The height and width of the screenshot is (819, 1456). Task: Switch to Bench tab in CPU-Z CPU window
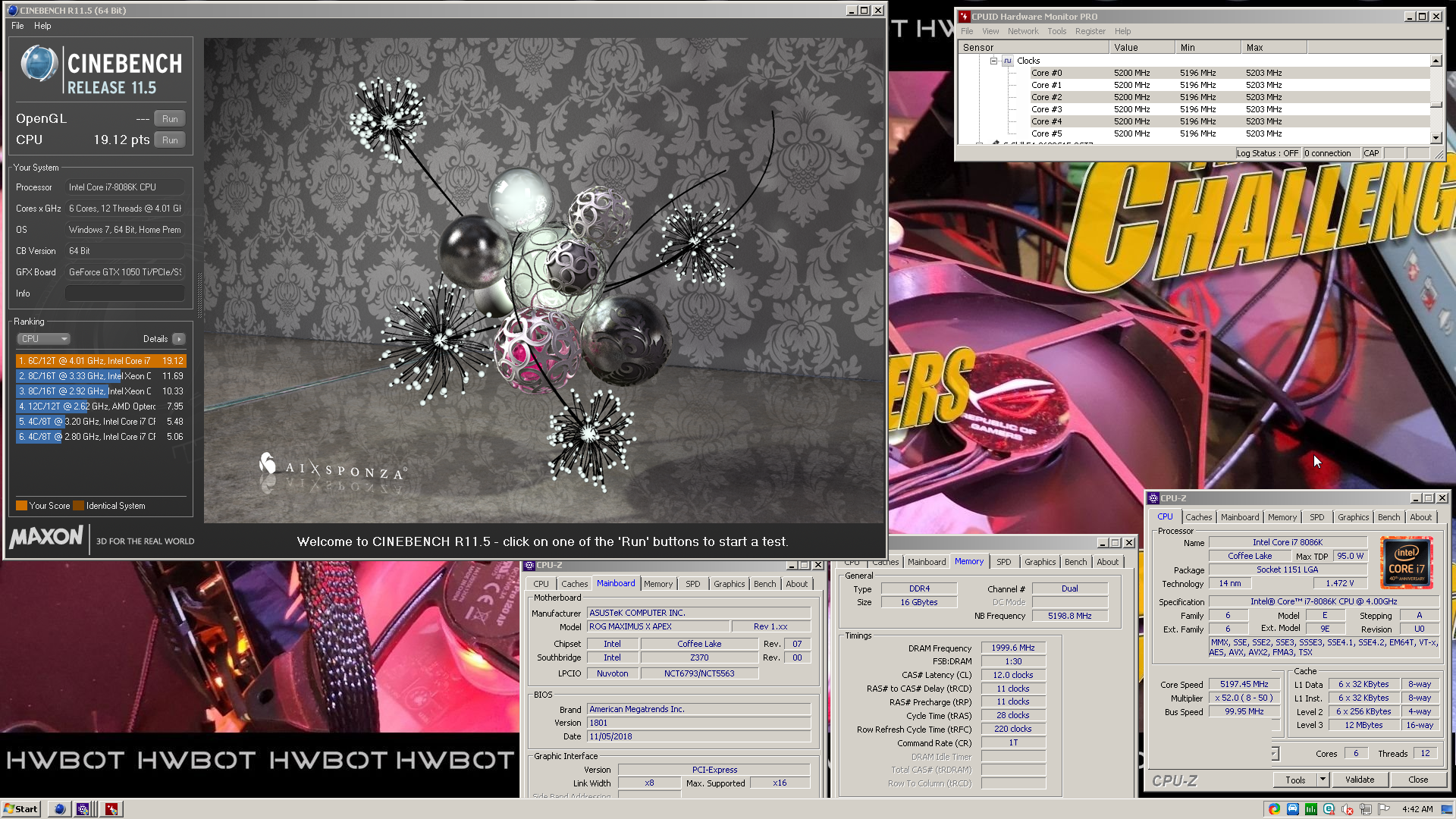click(1389, 517)
